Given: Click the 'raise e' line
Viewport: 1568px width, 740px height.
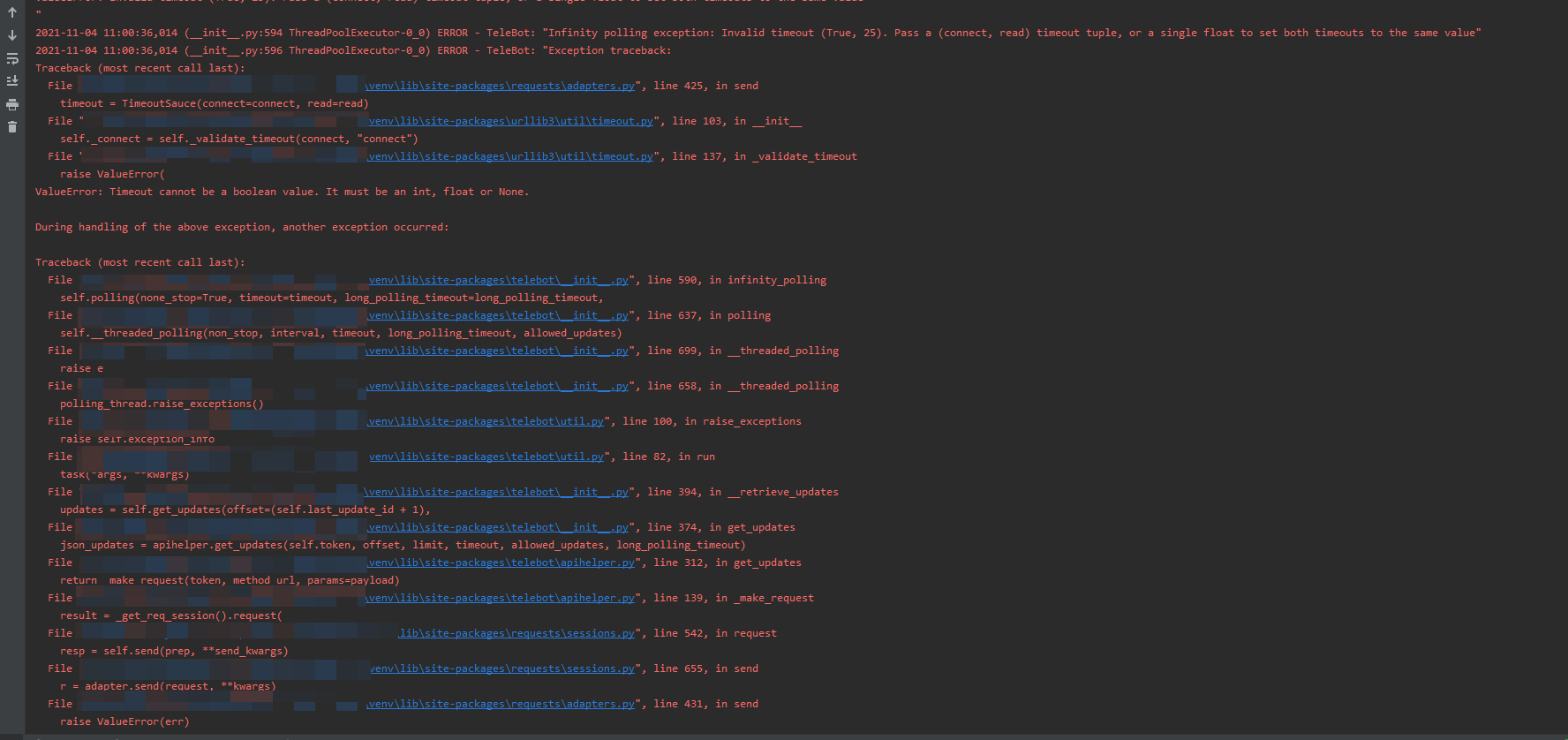Looking at the screenshot, I should pyautogui.click(x=81, y=368).
